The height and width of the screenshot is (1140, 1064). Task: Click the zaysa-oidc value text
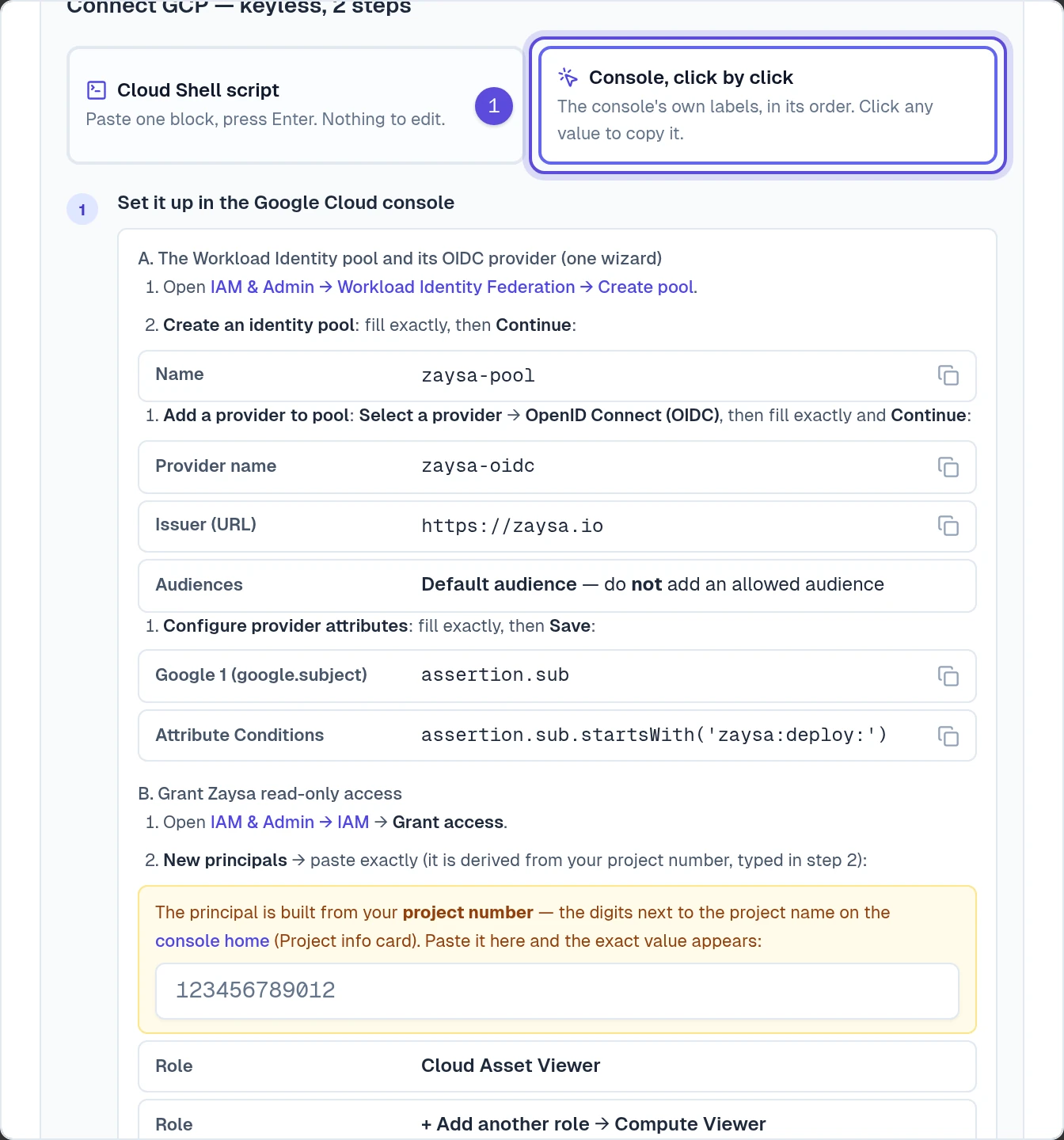click(x=478, y=466)
